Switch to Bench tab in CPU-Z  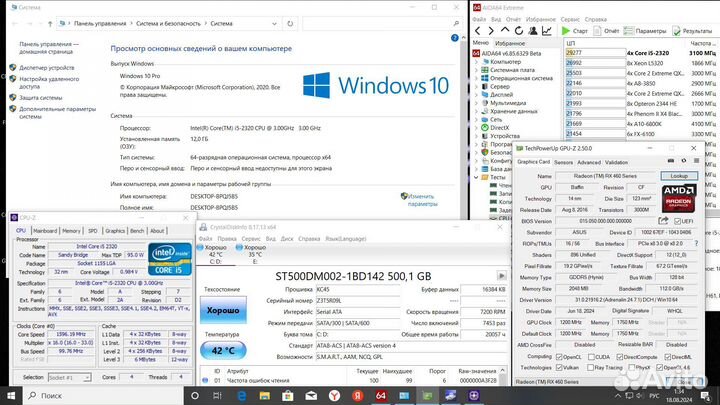tap(137, 231)
